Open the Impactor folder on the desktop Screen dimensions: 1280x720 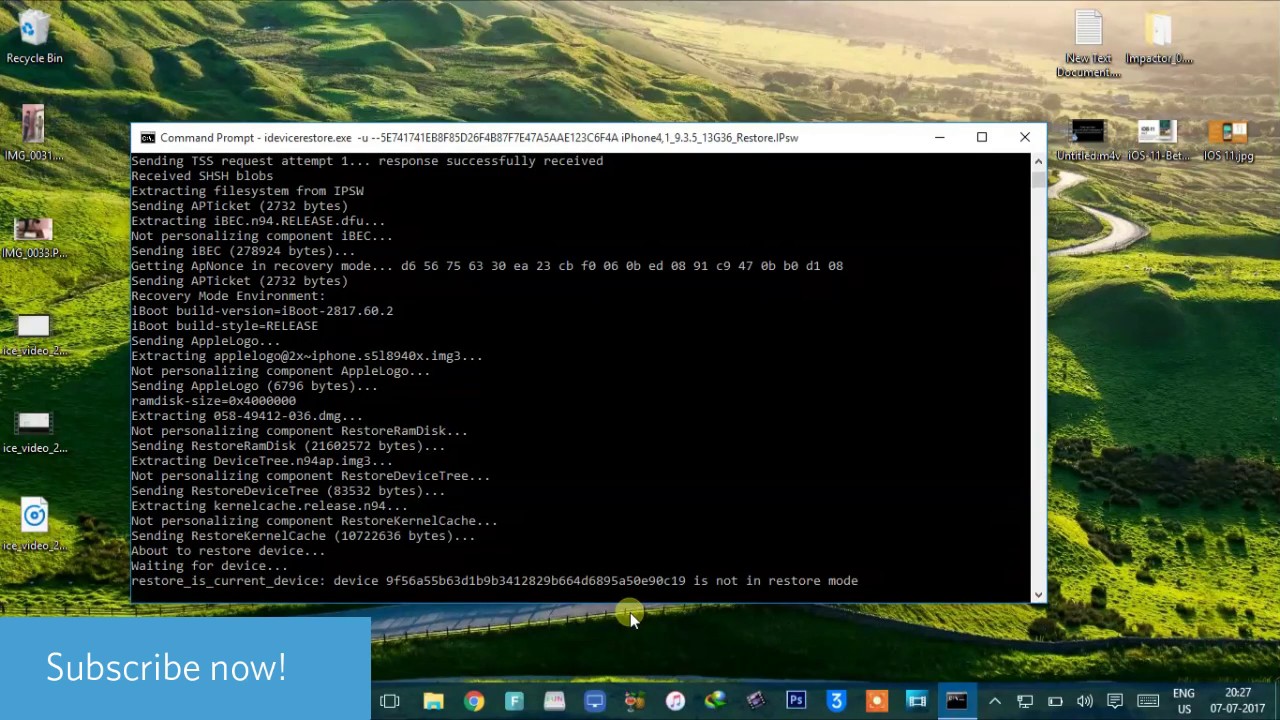tap(1159, 38)
